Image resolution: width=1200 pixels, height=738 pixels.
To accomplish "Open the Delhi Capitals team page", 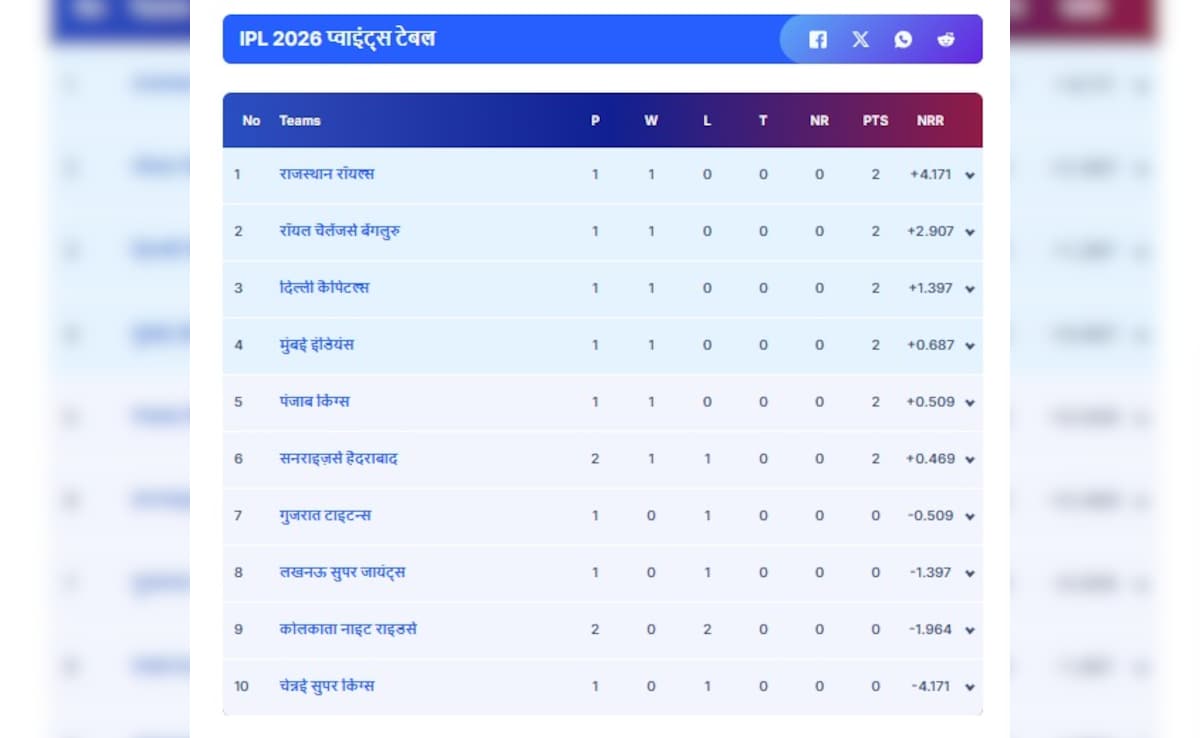I will pos(326,288).
